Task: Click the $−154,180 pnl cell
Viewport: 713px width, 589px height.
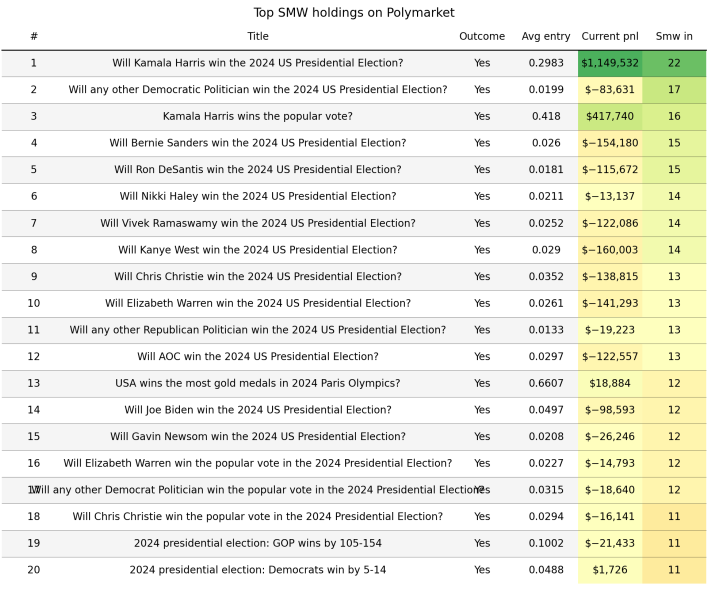Action: (x=610, y=143)
